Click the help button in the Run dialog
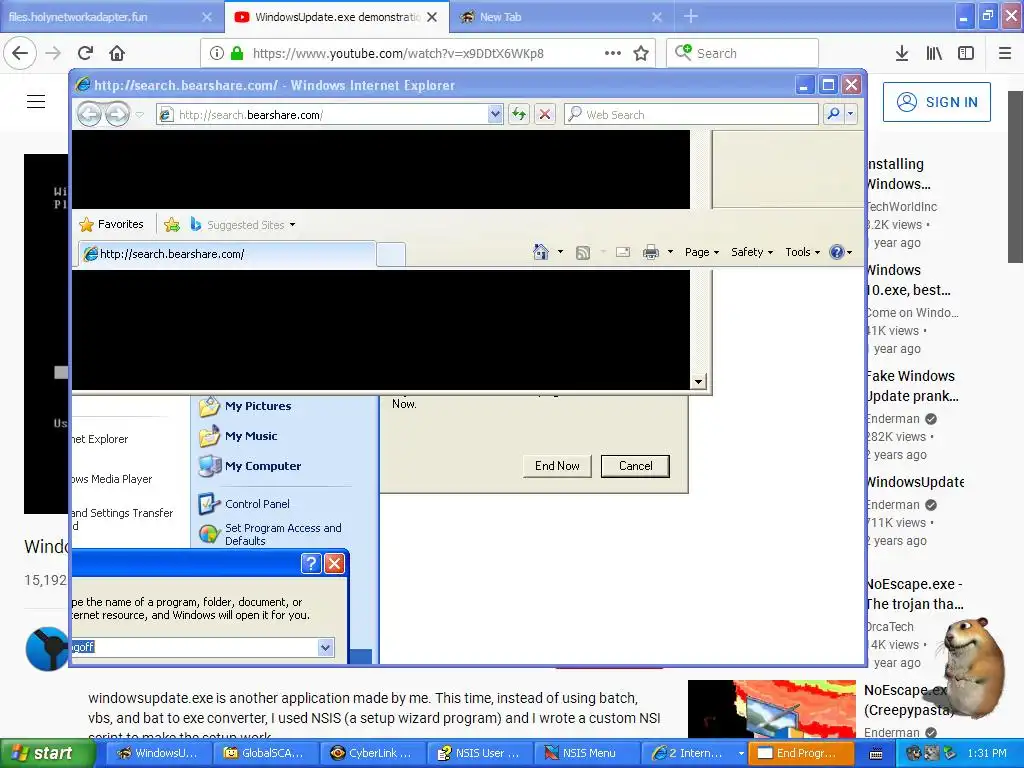 point(311,563)
